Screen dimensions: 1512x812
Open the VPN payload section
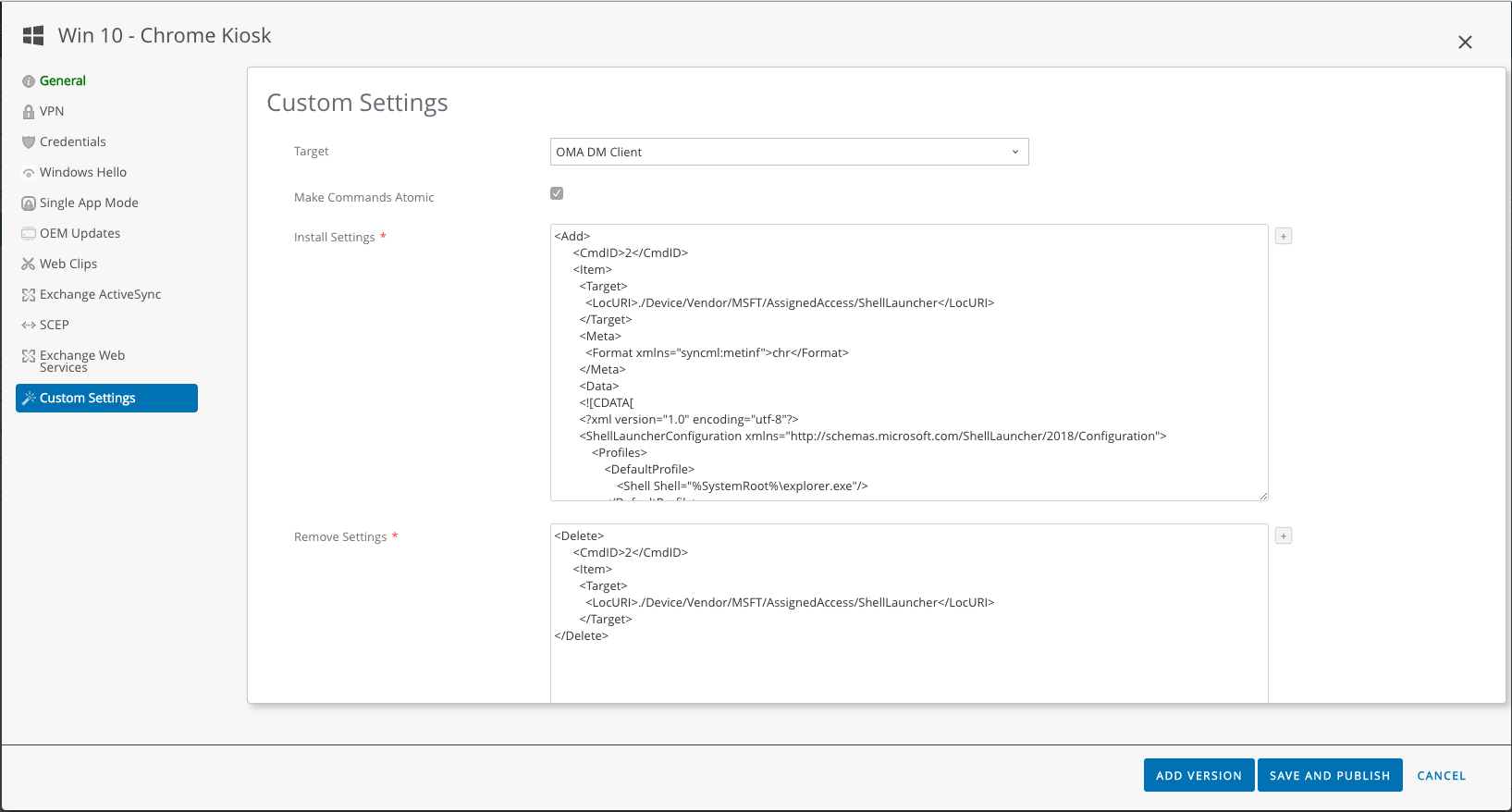[52, 112]
